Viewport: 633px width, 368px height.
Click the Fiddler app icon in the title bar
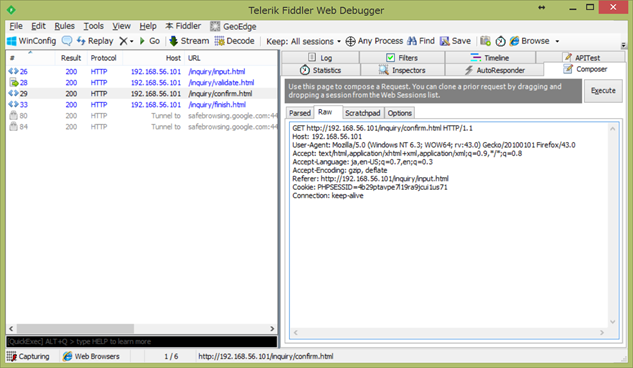11,9
